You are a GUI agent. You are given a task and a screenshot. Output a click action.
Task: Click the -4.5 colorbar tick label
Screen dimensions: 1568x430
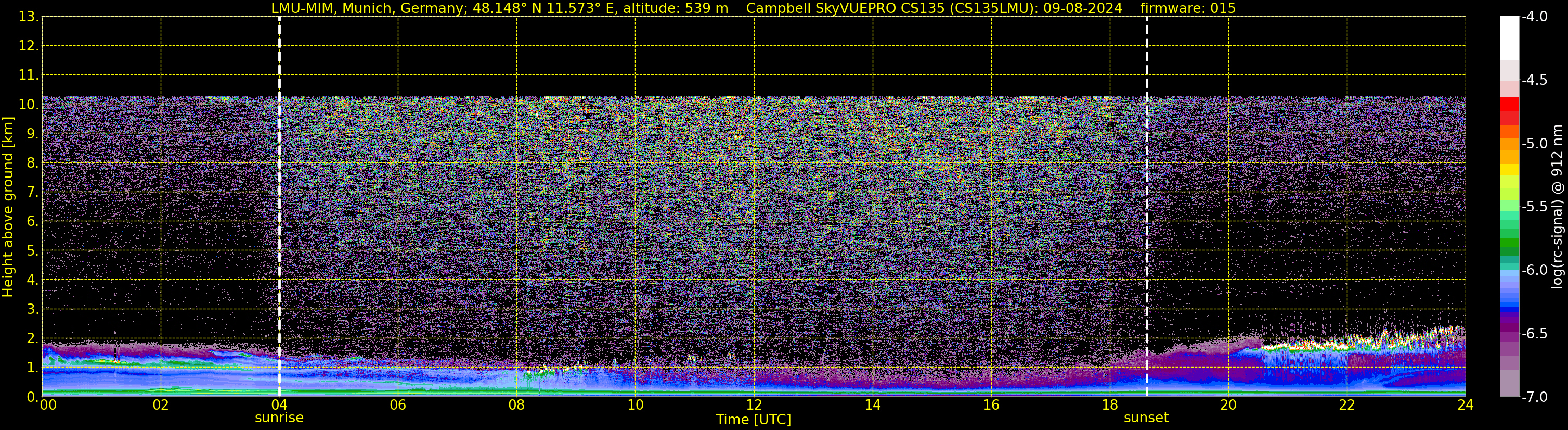click(x=1535, y=80)
